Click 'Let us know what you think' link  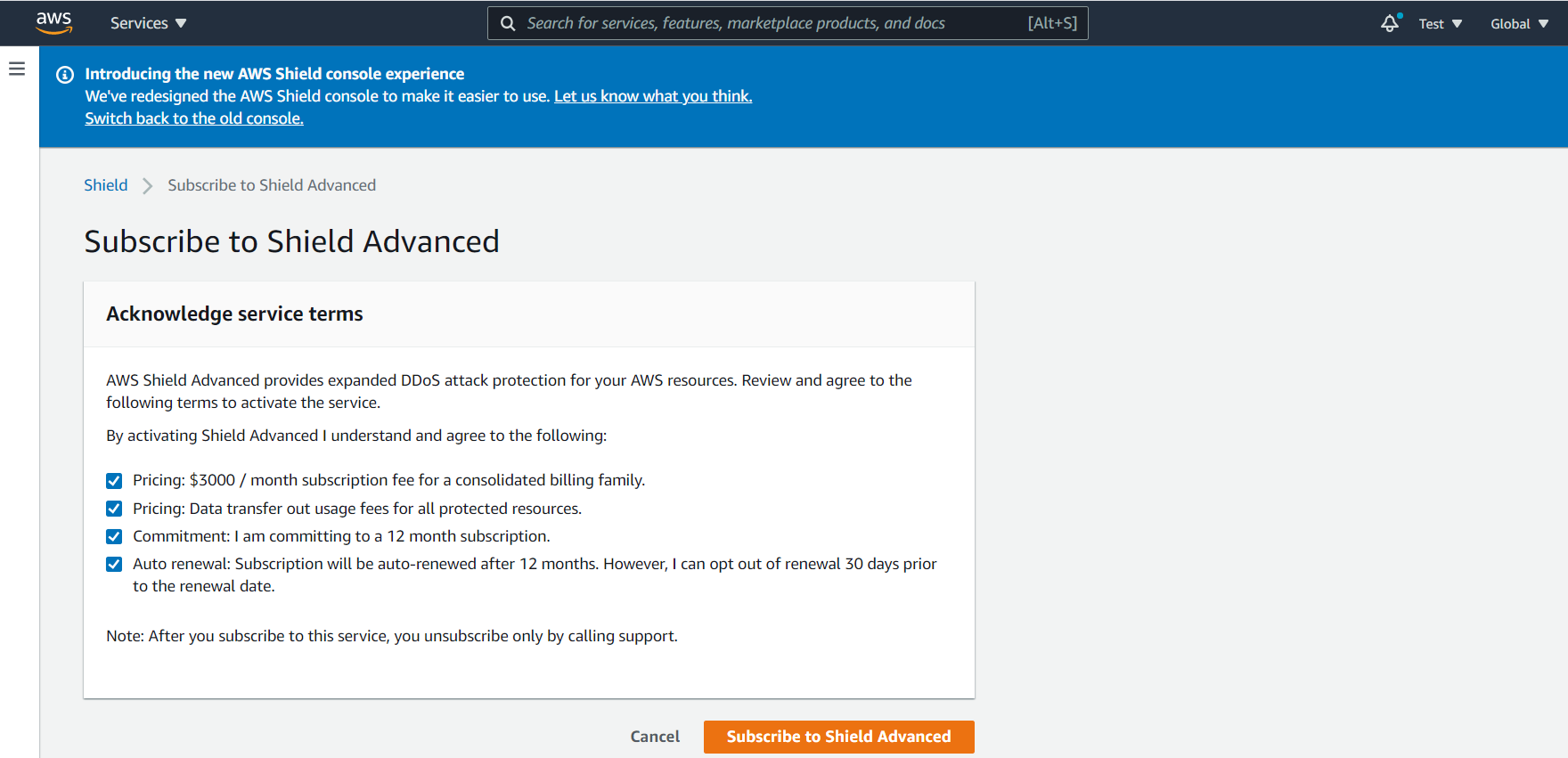click(x=653, y=96)
